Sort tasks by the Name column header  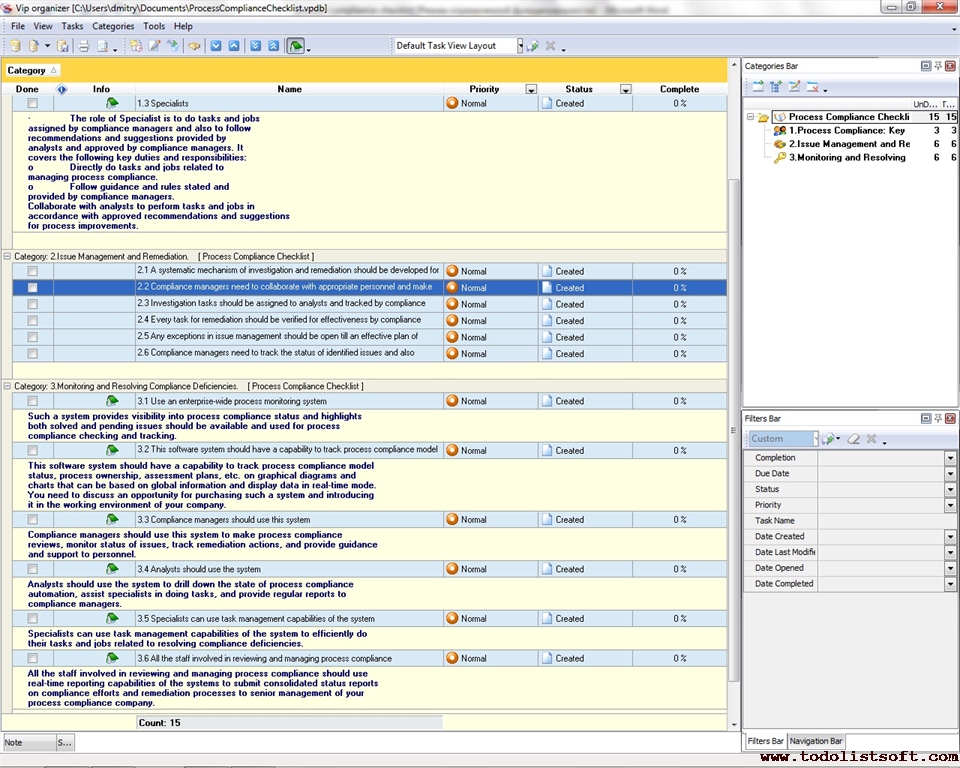[289, 89]
